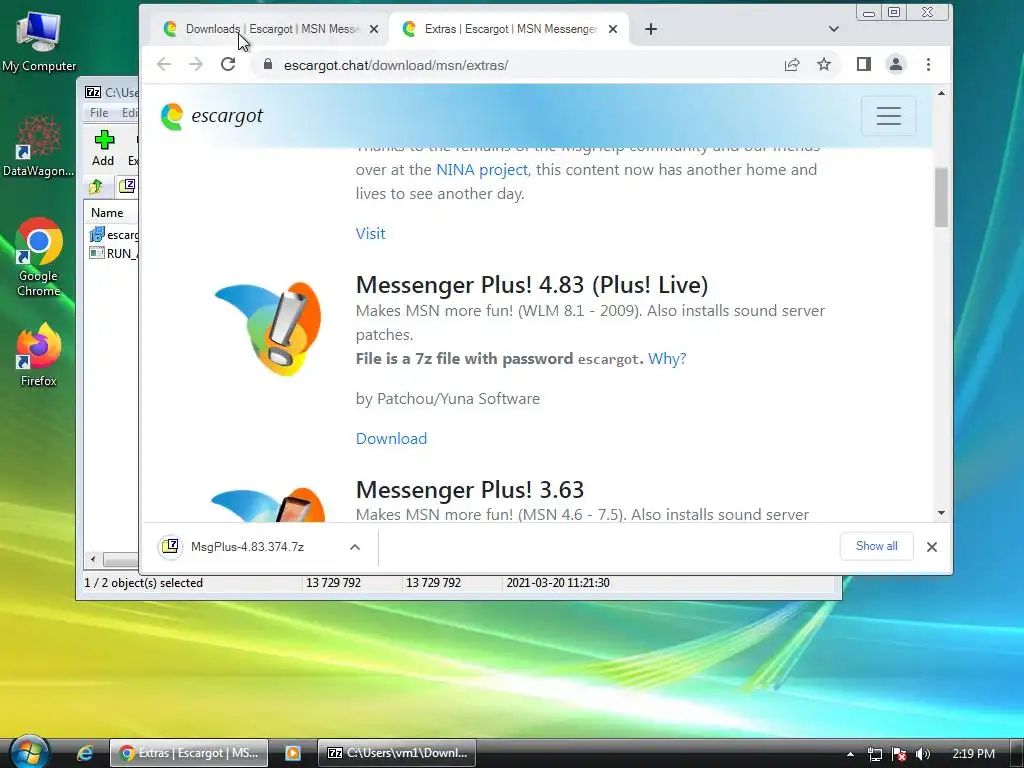Open a new Chrome tab with plus button
Screen dimensions: 1024x768
pyautogui.click(x=650, y=29)
